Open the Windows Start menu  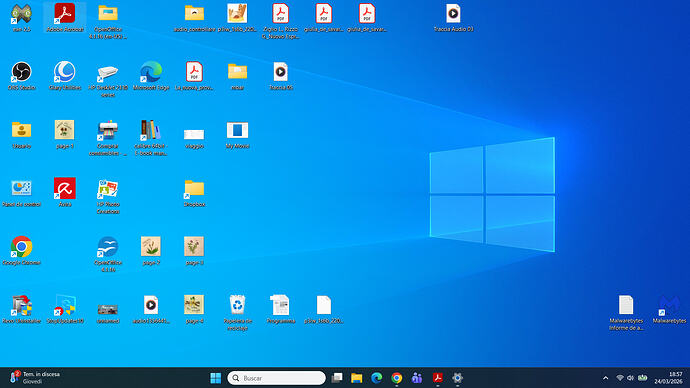pos(216,378)
